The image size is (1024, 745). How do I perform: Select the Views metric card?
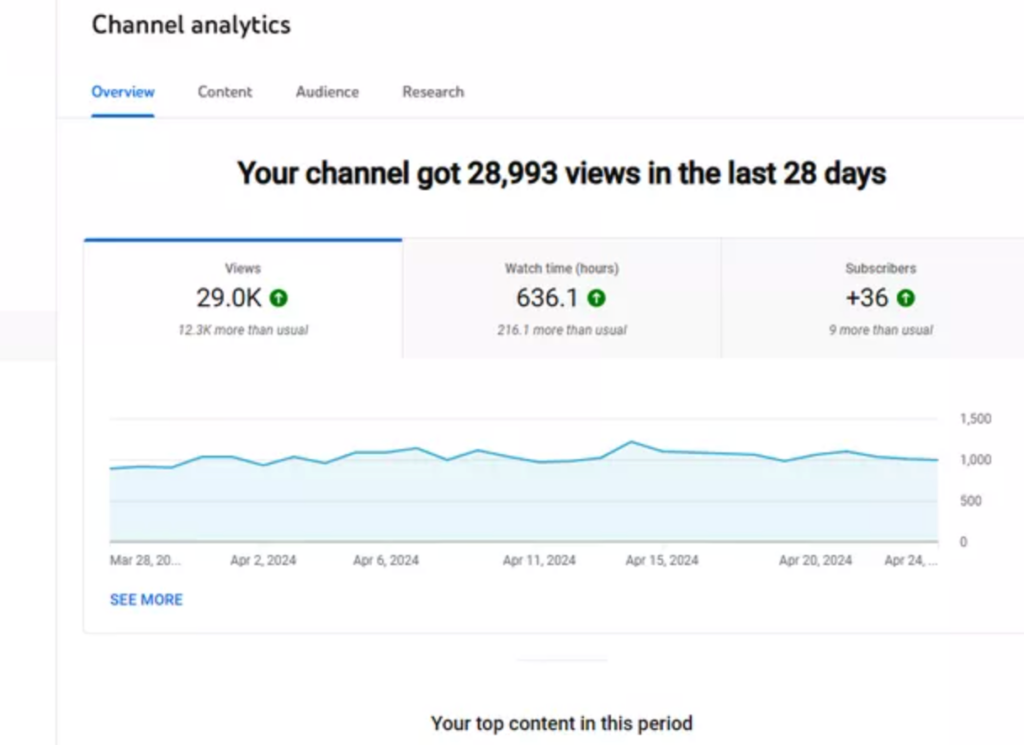(x=243, y=299)
